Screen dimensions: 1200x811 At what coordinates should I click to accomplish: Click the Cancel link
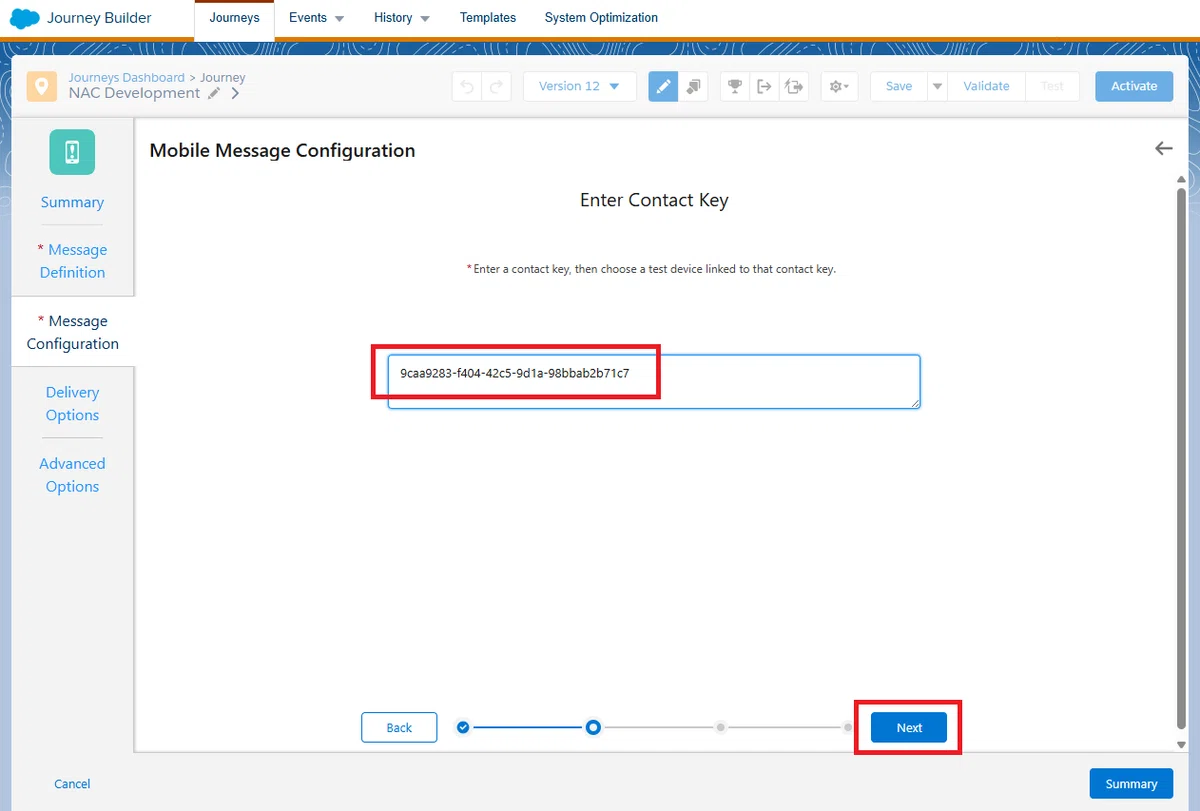(x=72, y=784)
